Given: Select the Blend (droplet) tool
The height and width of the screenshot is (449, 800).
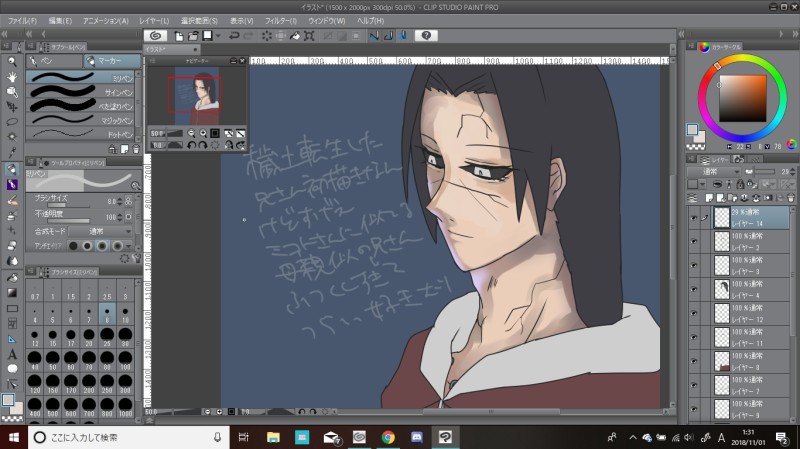Looking at the screenshot, I should [12, 261].
